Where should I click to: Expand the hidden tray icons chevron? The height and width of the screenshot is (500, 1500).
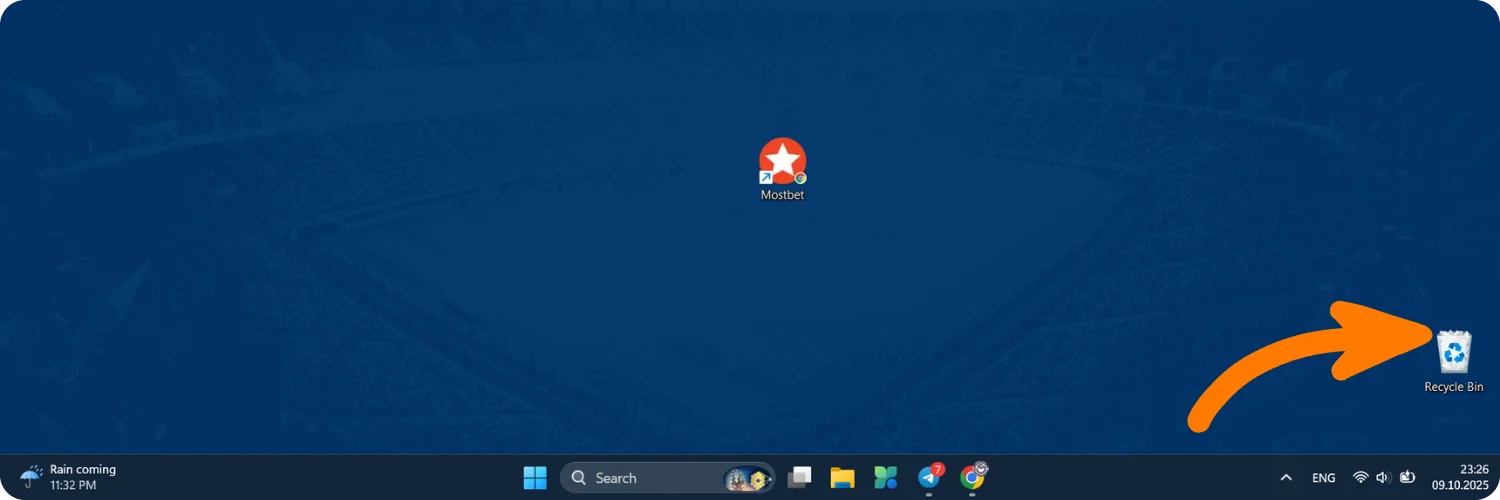[x=1286, y=478]
